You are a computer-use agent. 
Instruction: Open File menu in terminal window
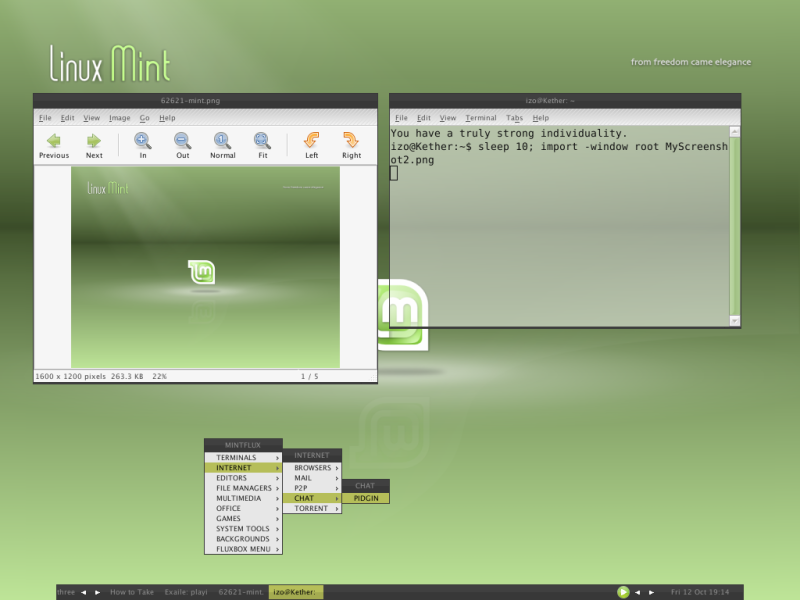coord(401,118)
